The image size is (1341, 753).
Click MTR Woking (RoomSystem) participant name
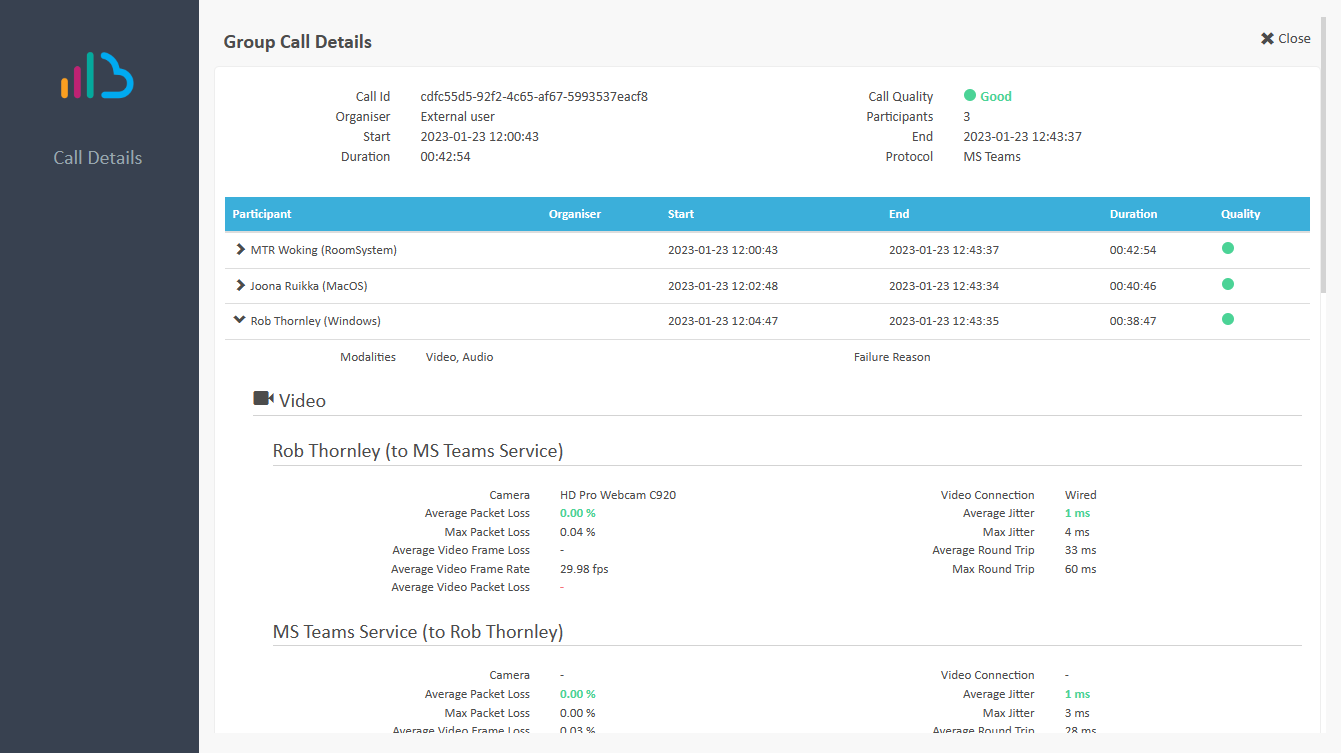324,250
